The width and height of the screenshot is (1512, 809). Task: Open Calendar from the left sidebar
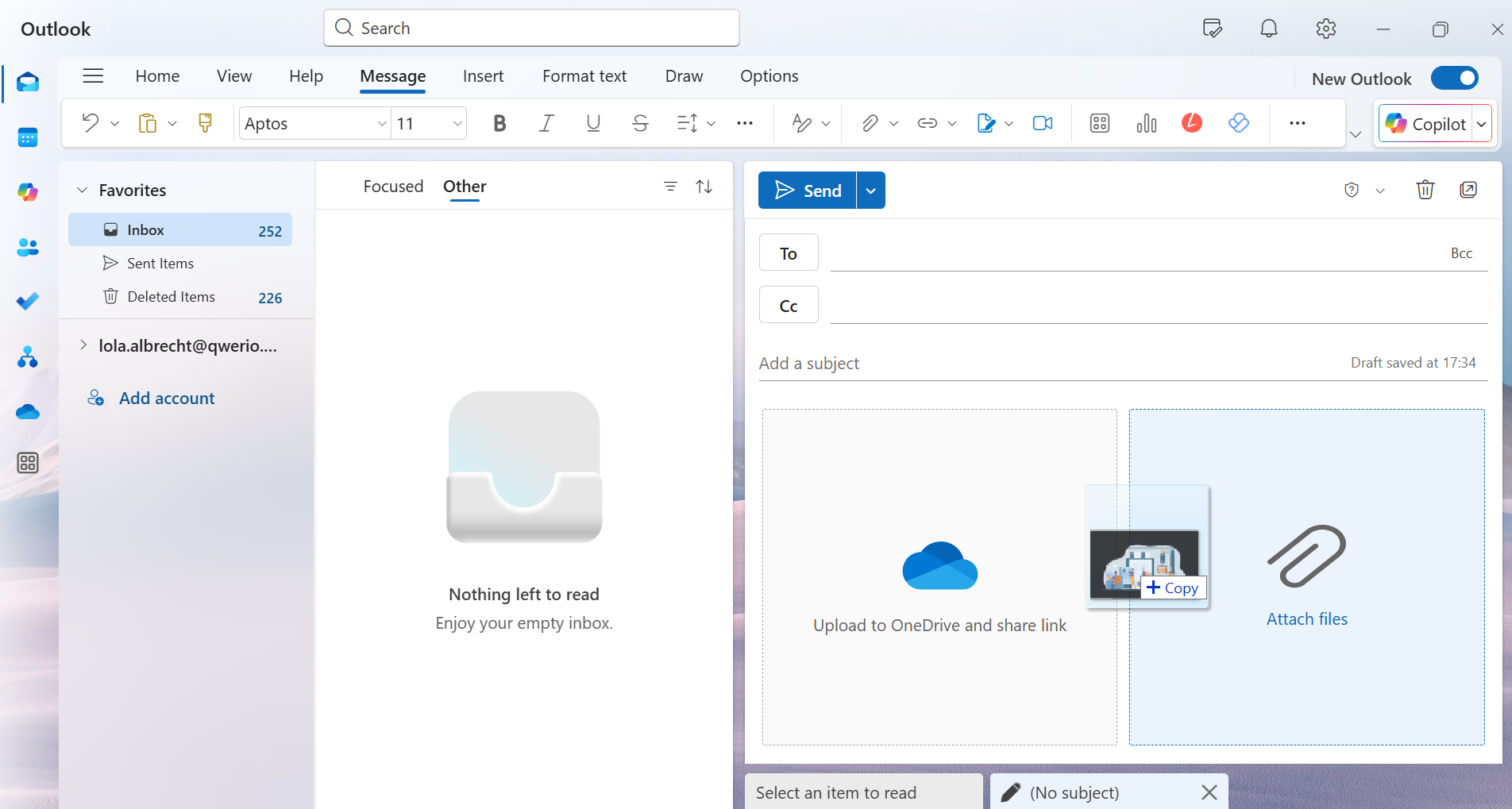28,137
